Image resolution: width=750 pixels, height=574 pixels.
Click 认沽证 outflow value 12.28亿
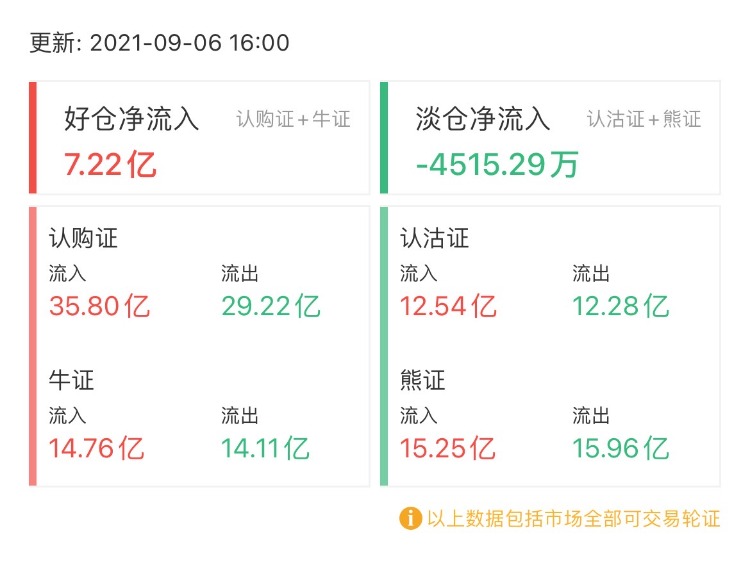(620, 305)
